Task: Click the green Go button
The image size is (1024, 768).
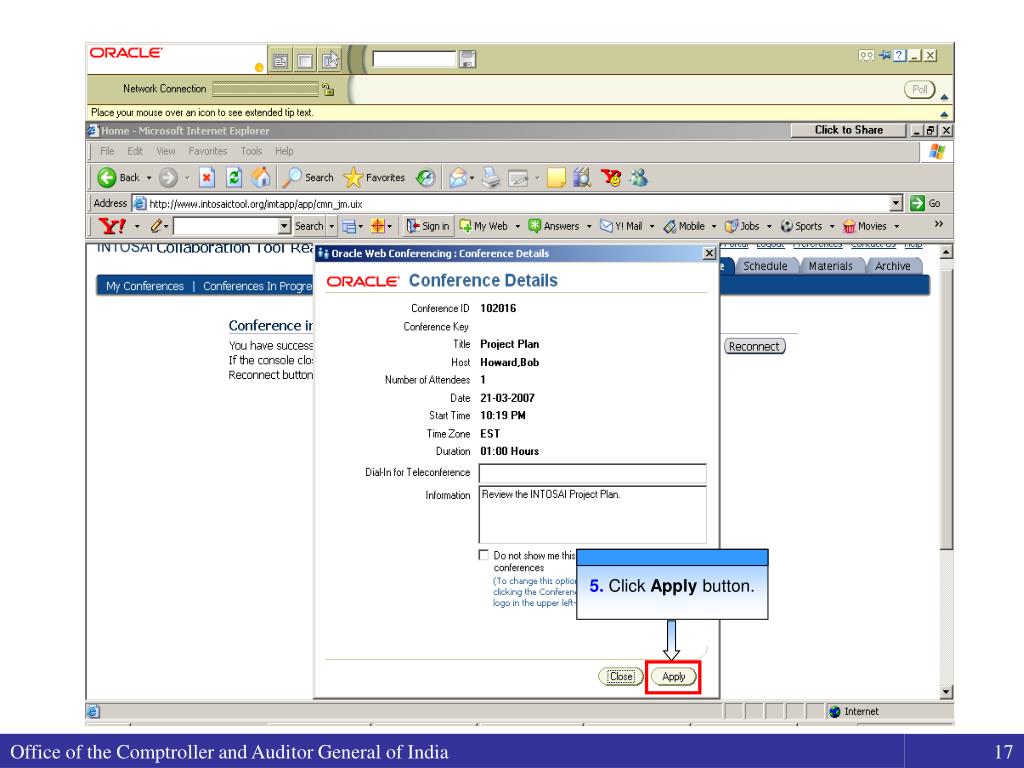Action: [925, 203]
